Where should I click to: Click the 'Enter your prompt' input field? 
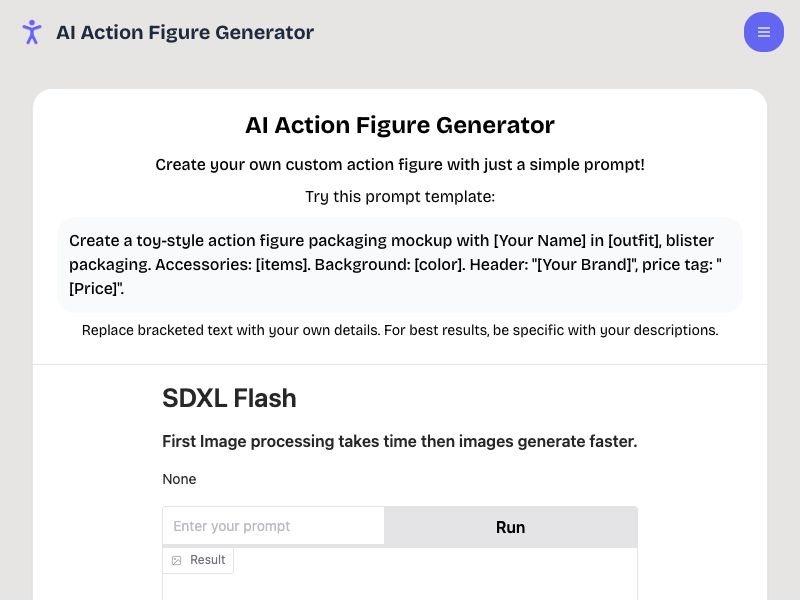(x=273, y=527)
